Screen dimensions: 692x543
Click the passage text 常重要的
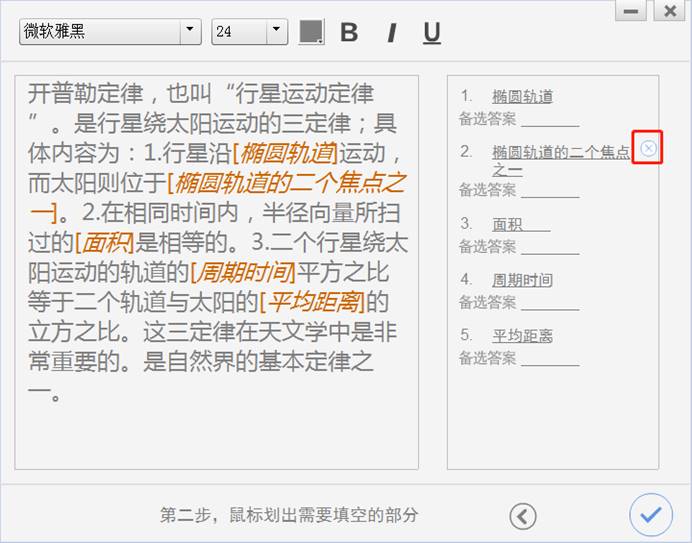pyautogui.click(x=73, y=362)
